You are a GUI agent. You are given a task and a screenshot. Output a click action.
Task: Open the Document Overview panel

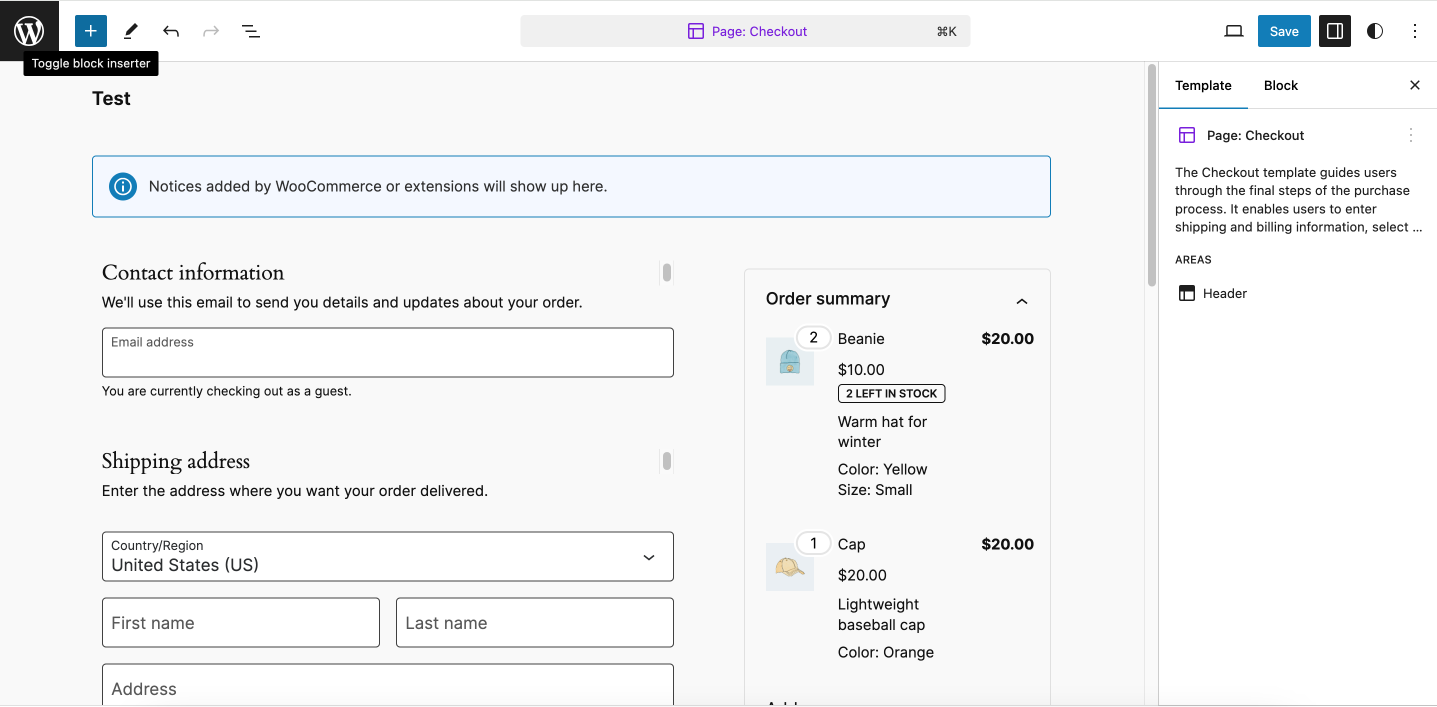(251, 31)
